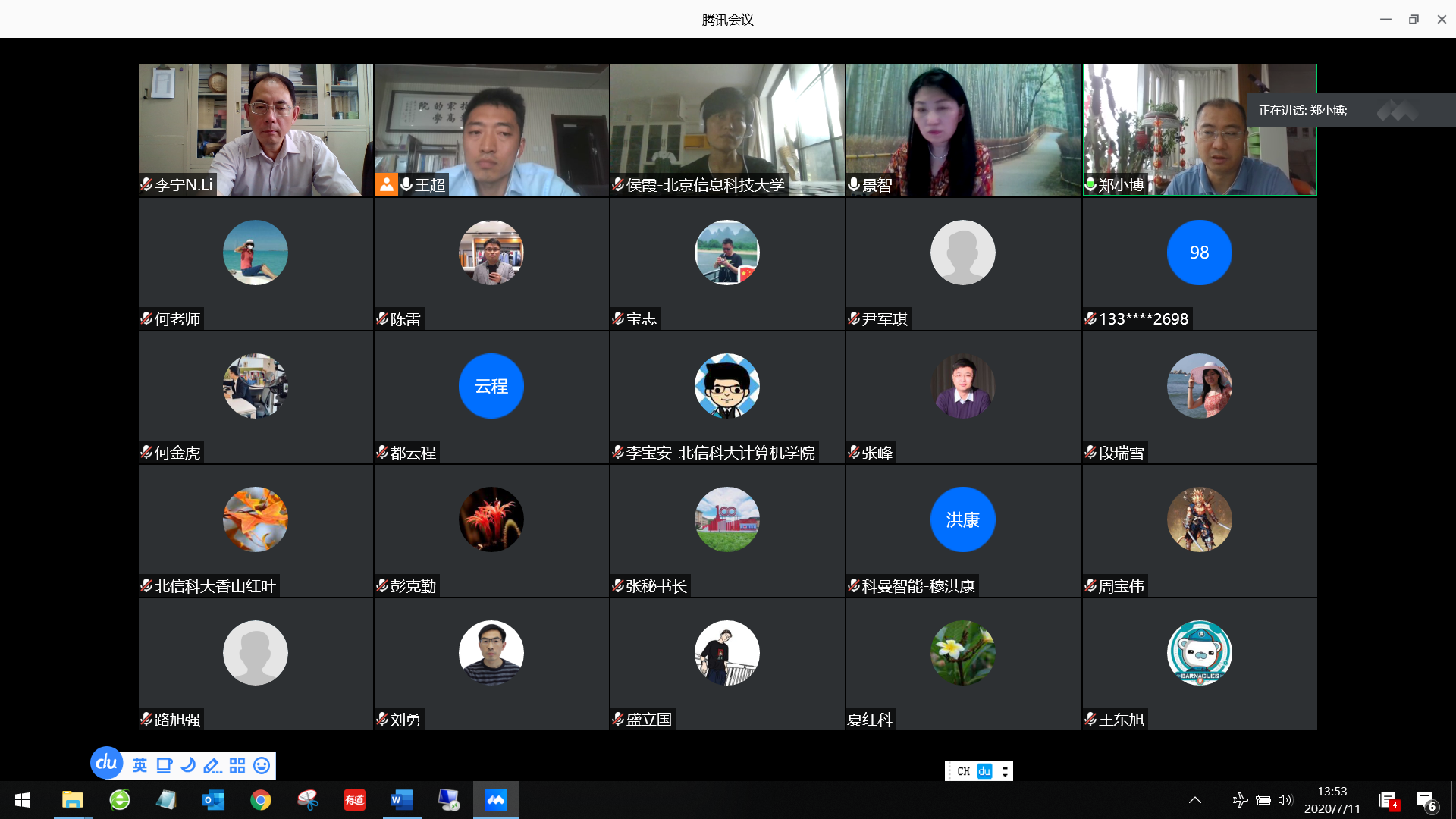Open Microsoft Word from the taskbar

(401, 800)
